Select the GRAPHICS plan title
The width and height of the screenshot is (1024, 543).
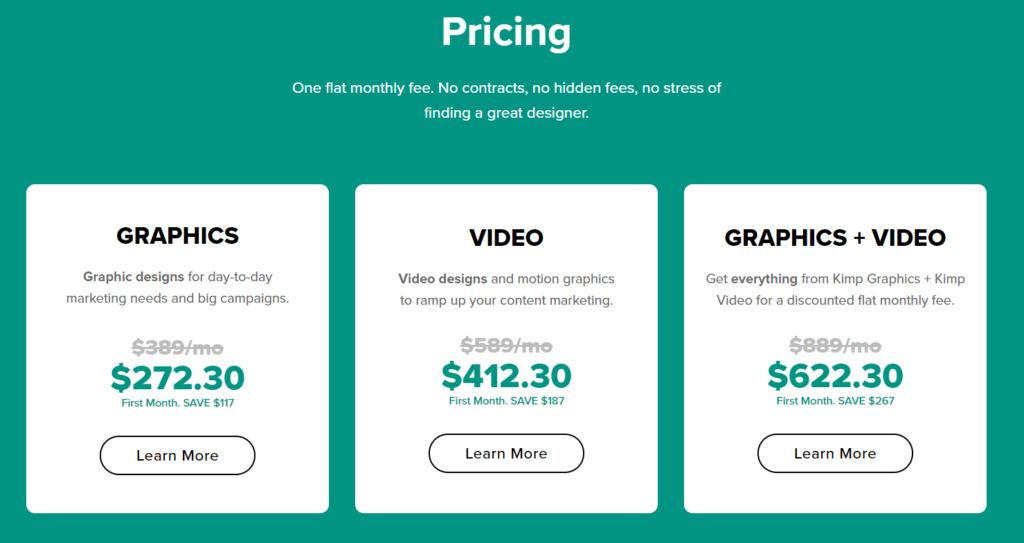point(177,236)
